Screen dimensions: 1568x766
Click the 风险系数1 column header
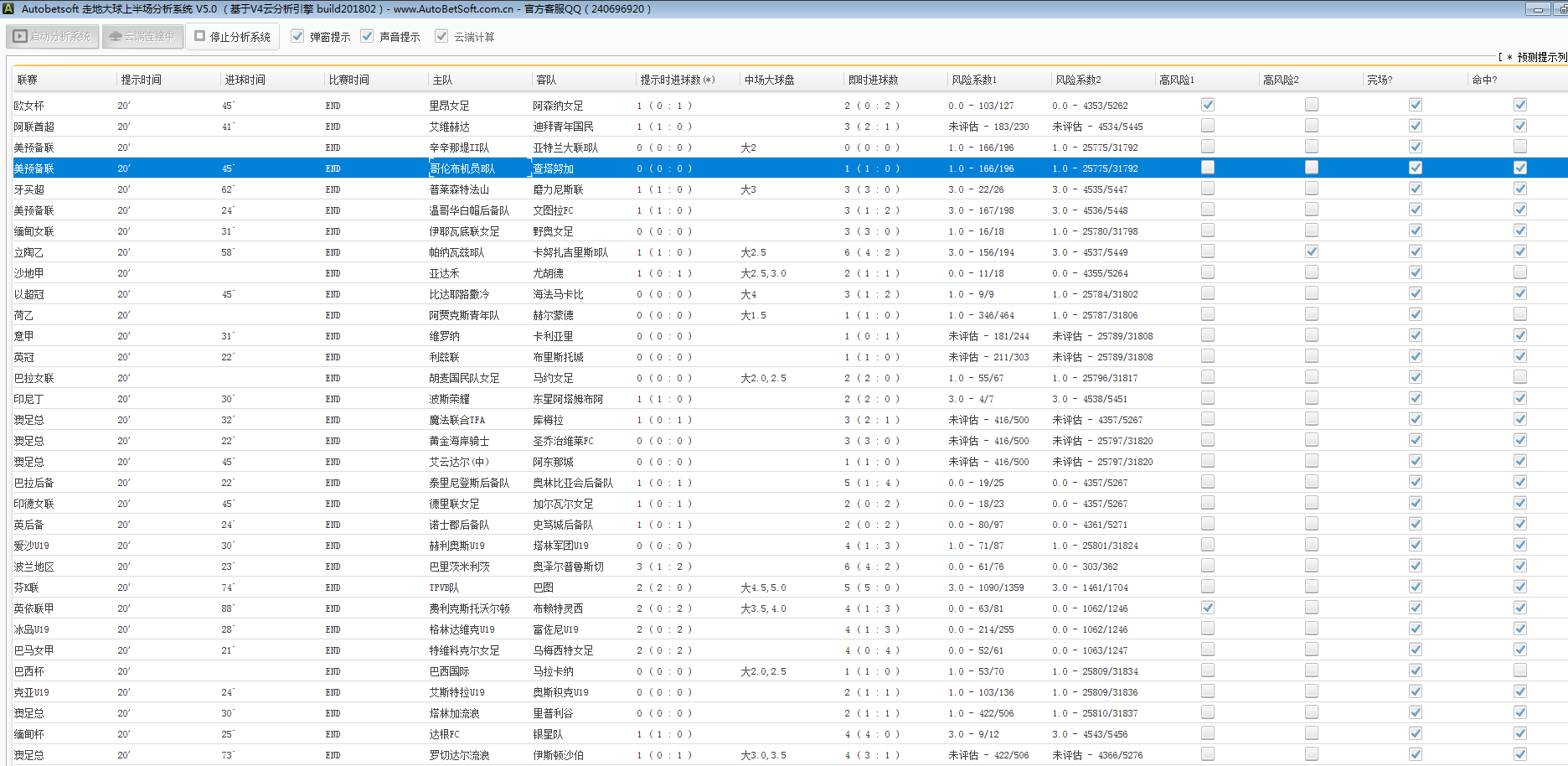click(973, 80)
